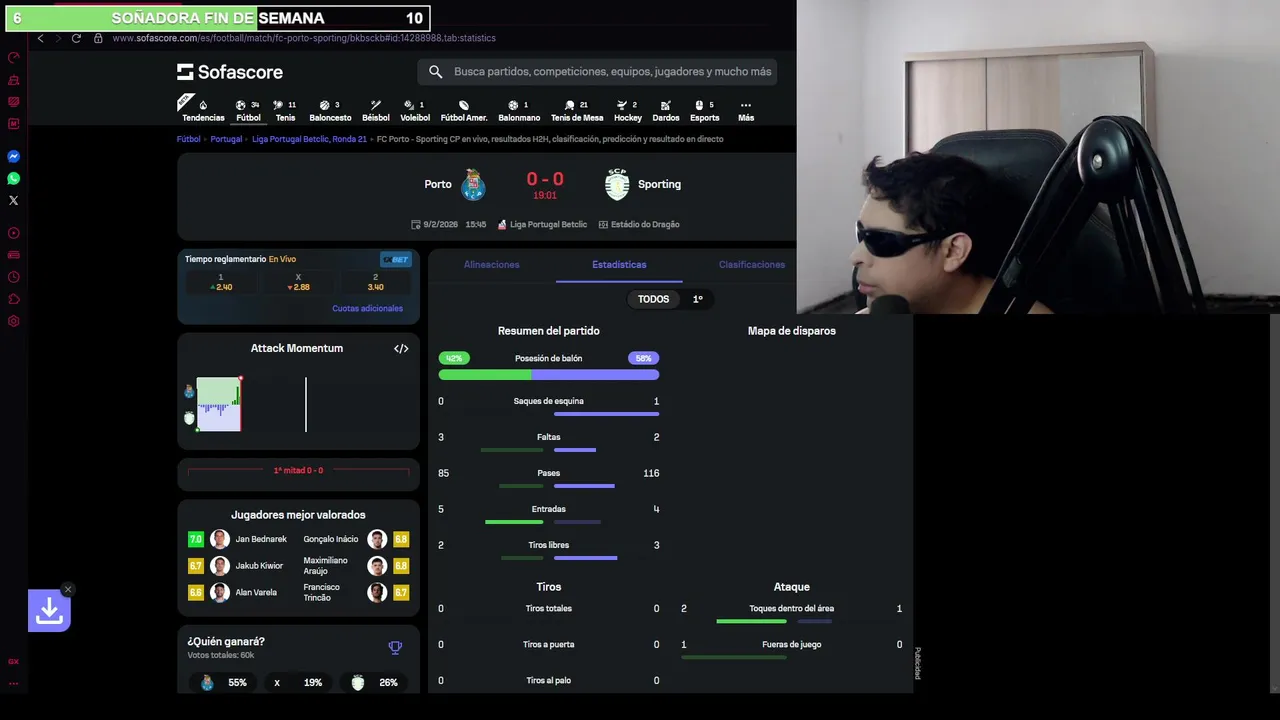Screen dimensions: 1280x720
Task: Open WhatsApp in the browser sidebar
Action: [14, 178]
